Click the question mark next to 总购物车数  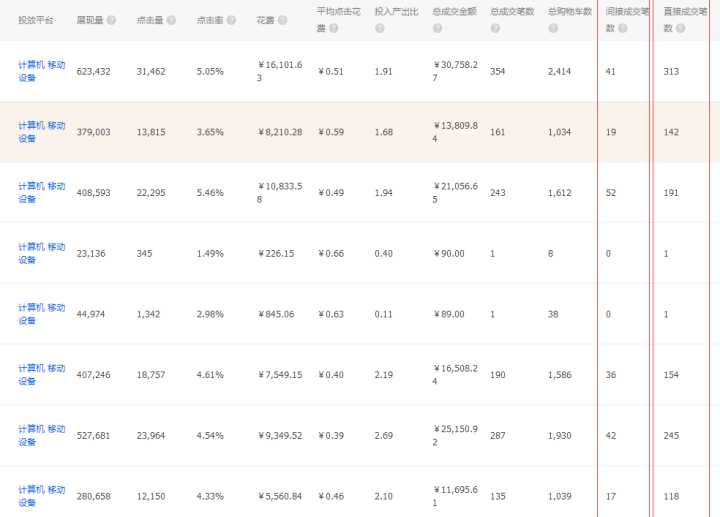point(552,28)
